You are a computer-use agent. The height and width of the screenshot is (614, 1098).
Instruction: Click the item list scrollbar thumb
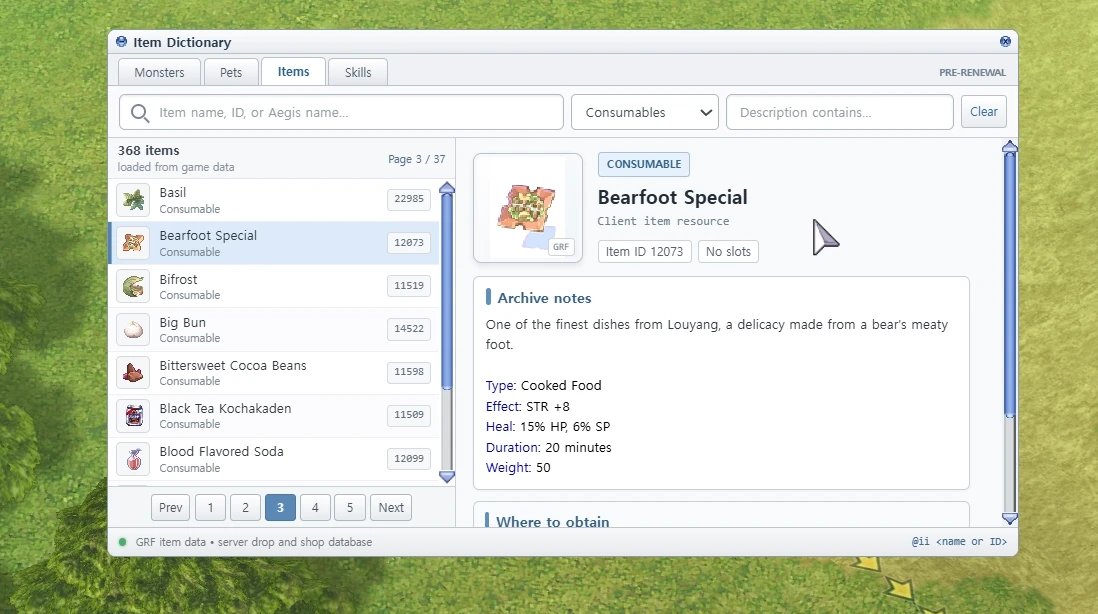point(447,292)
